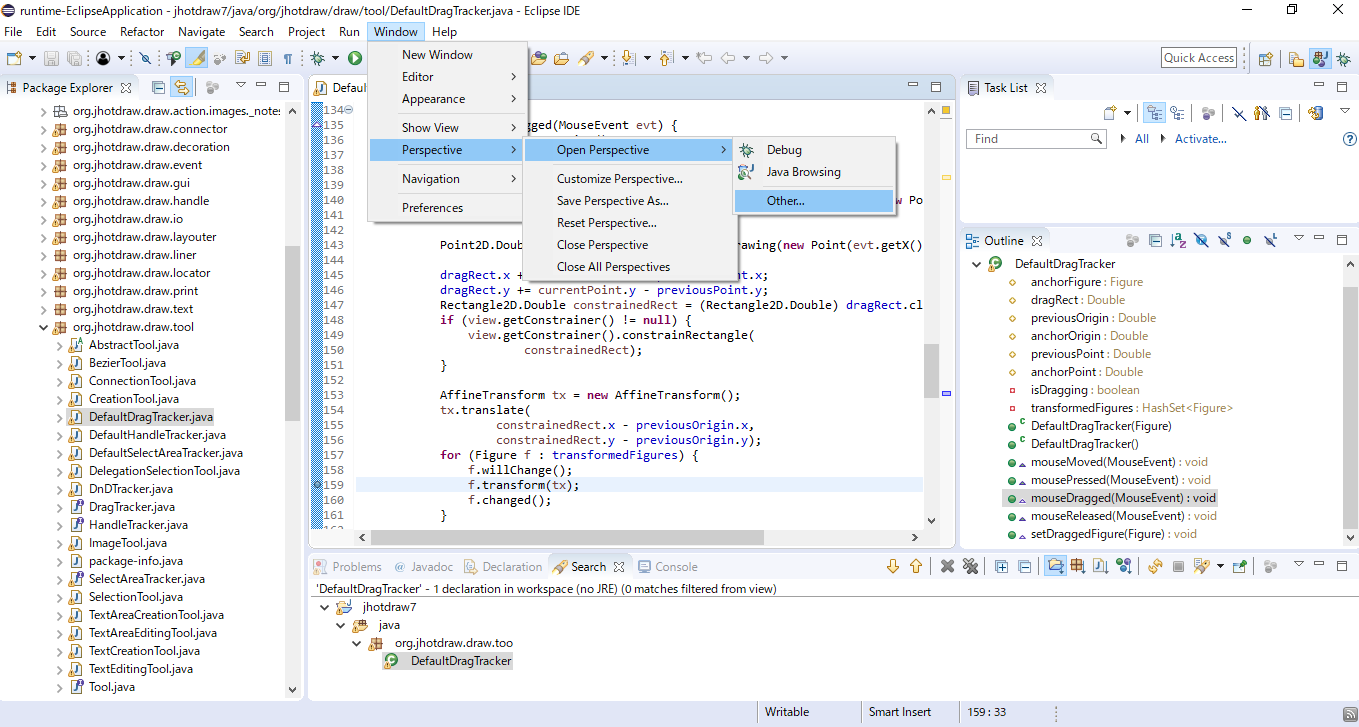Click Run Current Search Again icon
The height and width of the screenshot is (727, 1359).
[1155, 566]
